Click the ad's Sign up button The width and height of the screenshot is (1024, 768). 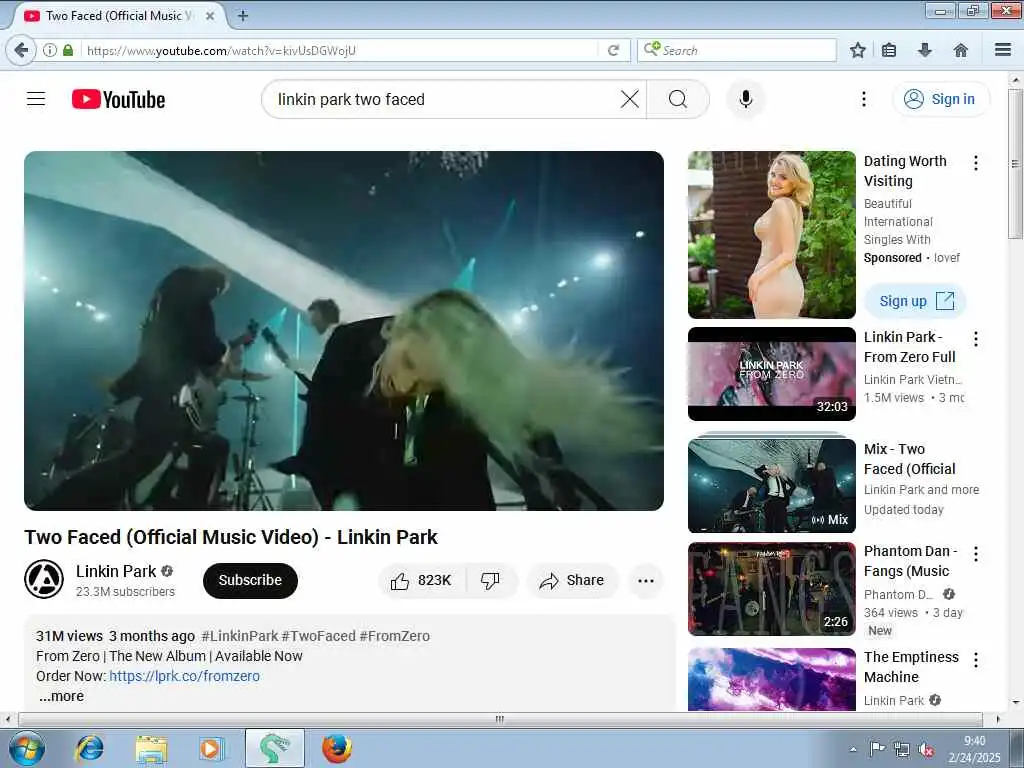coord(915,301)
